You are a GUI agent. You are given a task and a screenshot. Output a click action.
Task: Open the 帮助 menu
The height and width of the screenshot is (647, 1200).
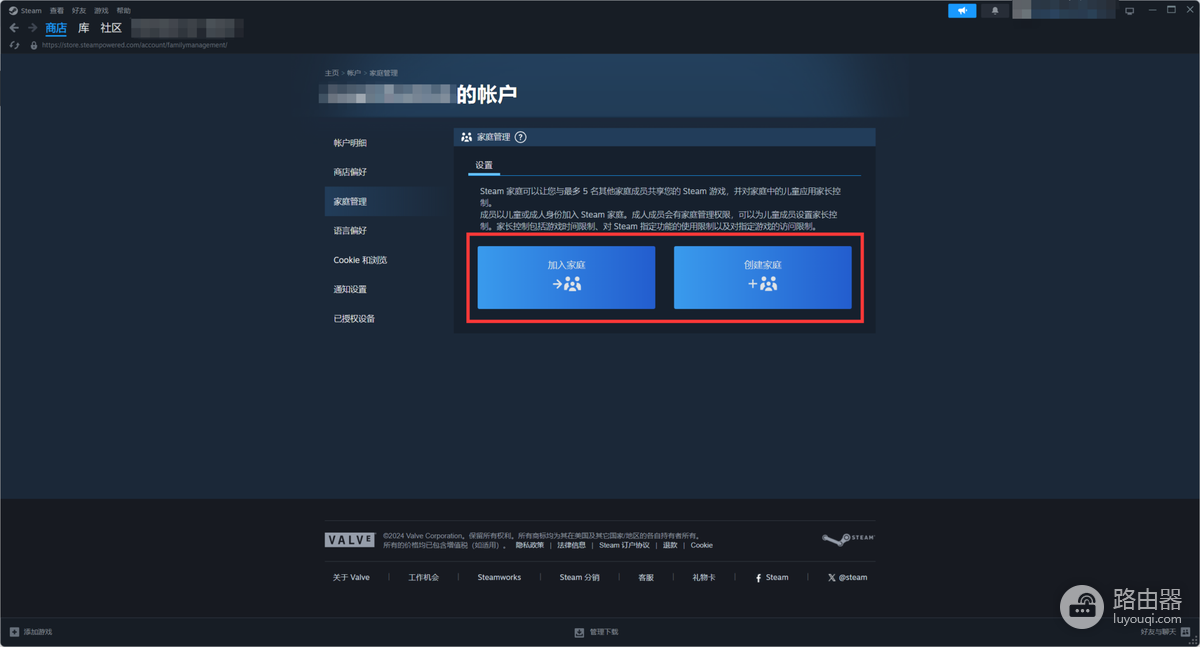pos(124,11)
